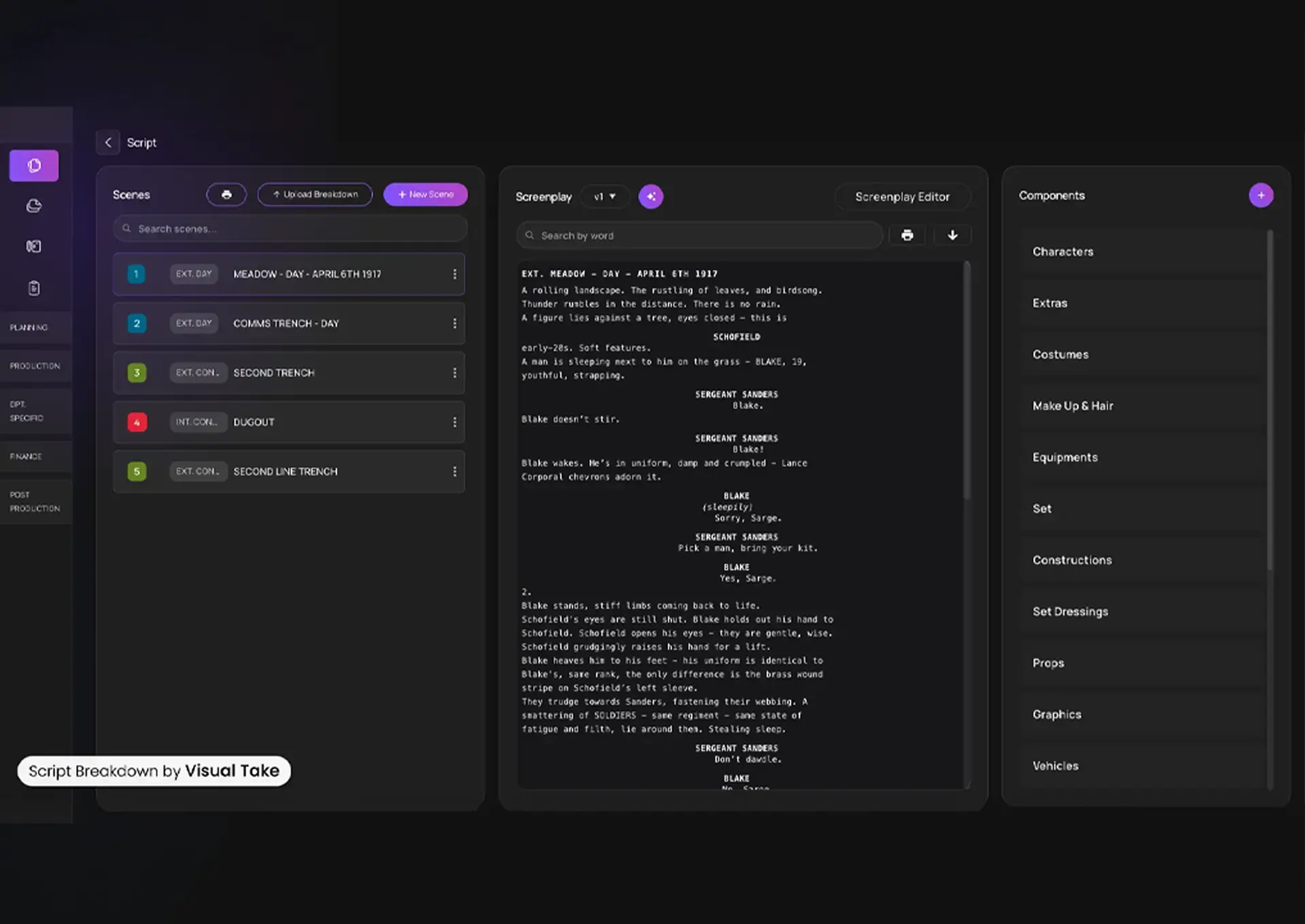Open the Set Dressings component
The height and width of the screenshot is (924, 1305).
pos(1141,611)
